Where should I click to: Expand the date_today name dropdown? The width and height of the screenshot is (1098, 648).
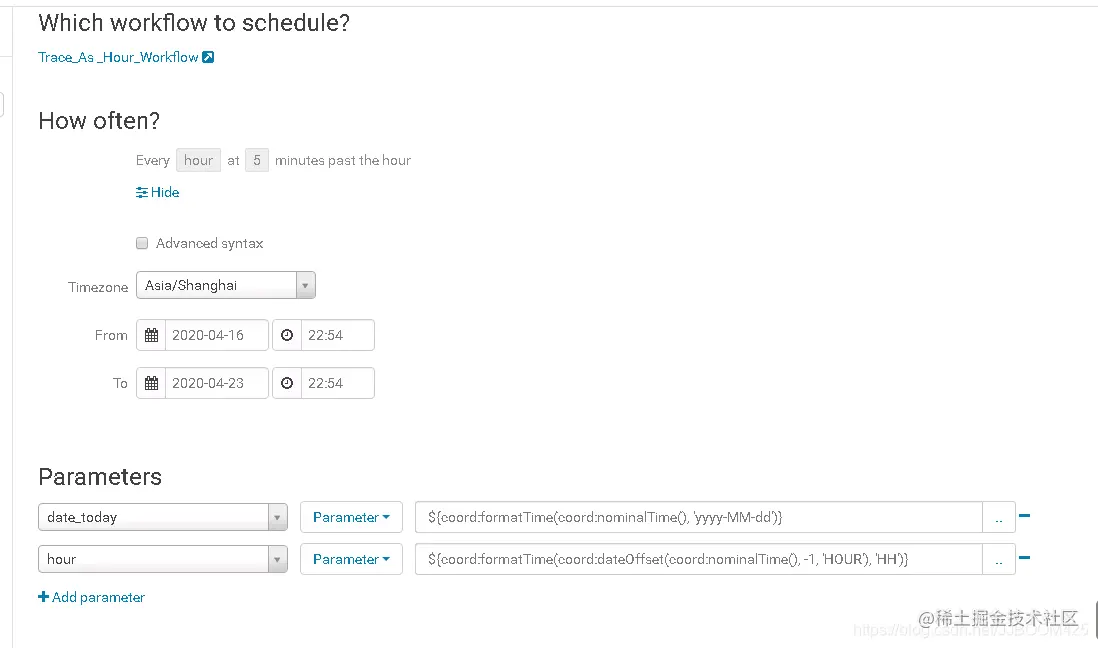277,518
